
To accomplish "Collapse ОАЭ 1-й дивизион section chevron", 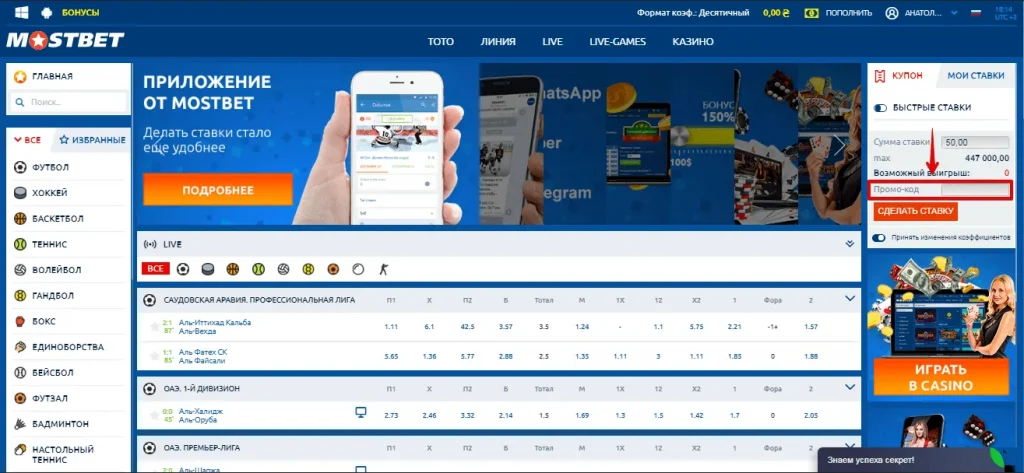I will coord(850,387).
